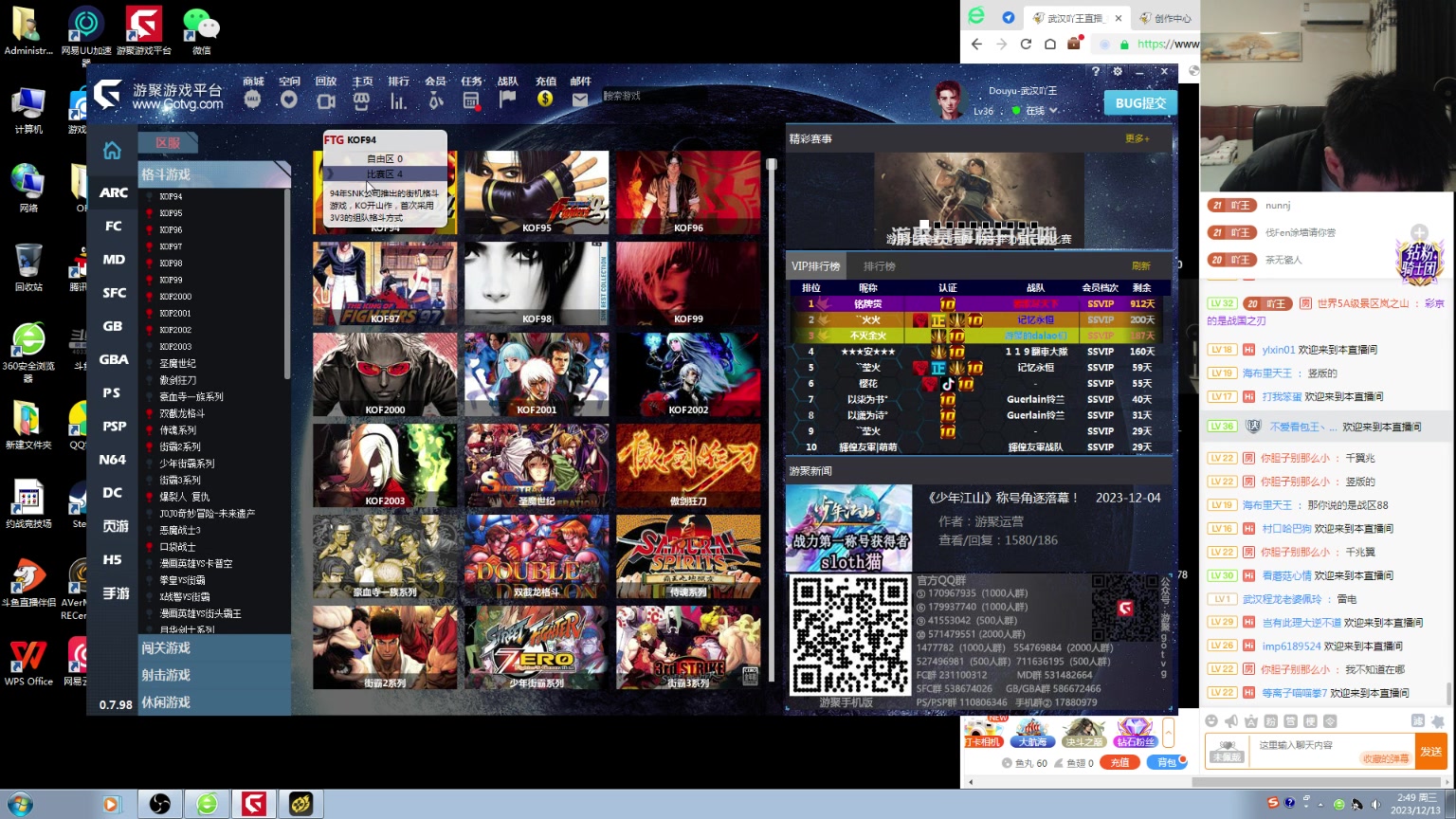Click the BUG提交 button
This screenshot has height=819, width=1456.
[x=1140, y=103]
